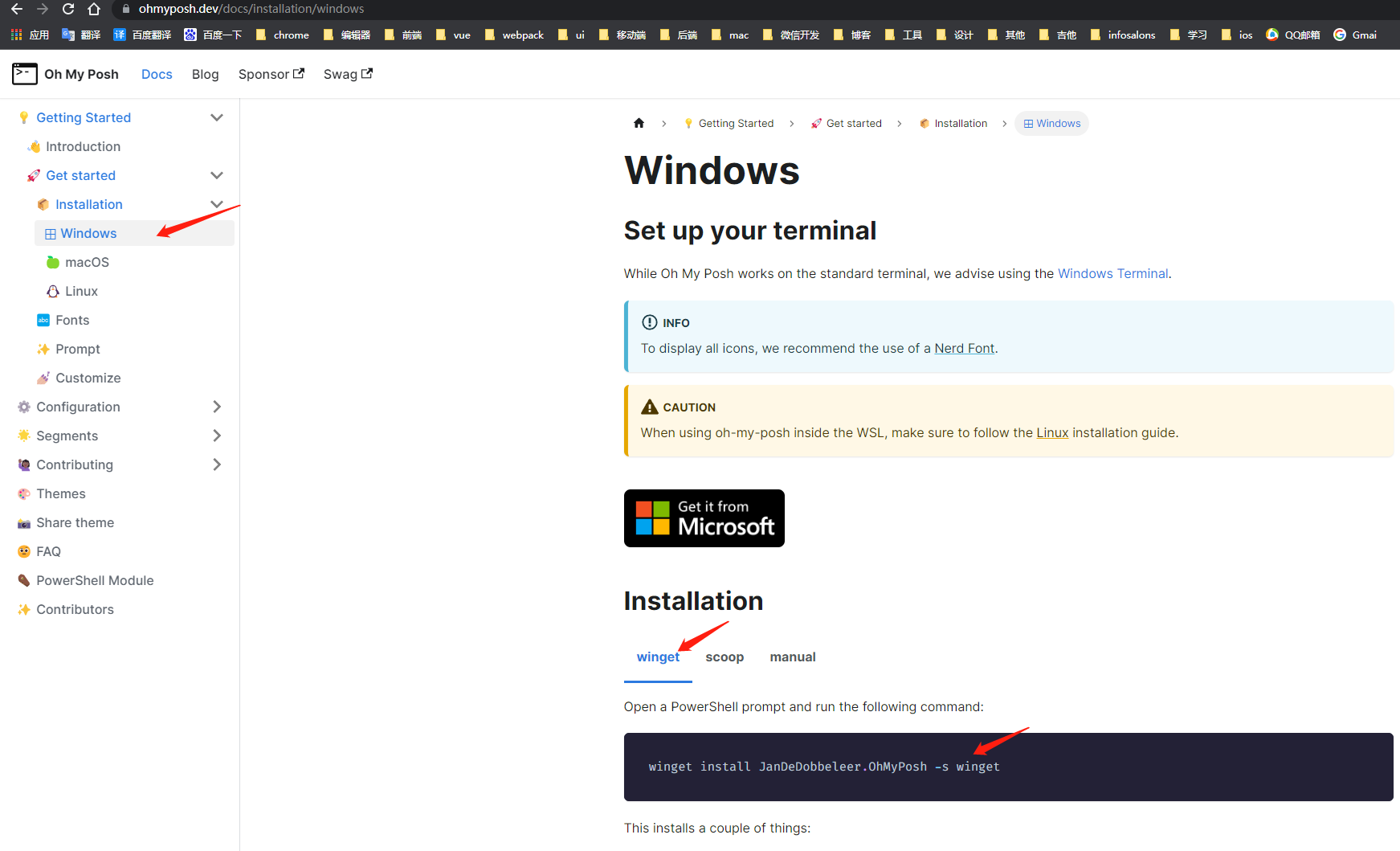Switch to the manual installation tab
Screen dimensions: 1400x851
pyautogui.click(x=792, y=657)
